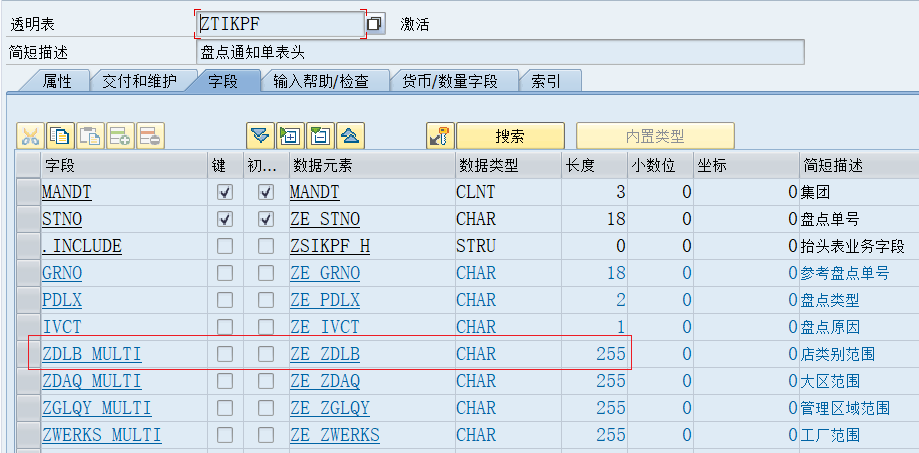Open the value help icon beside ZTIKPF
Viewport: 919px width, 453px height.
(375, 24)
